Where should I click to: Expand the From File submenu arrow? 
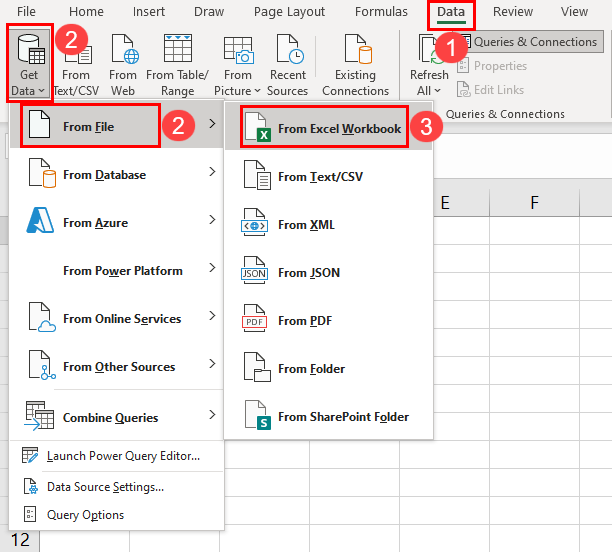click(212, 124)
